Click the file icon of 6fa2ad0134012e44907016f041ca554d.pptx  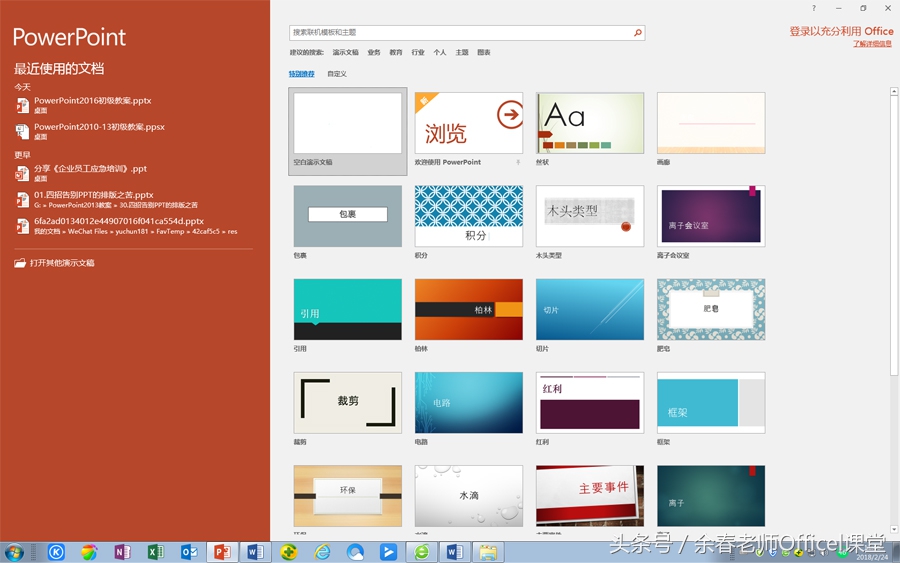(22, 226)
